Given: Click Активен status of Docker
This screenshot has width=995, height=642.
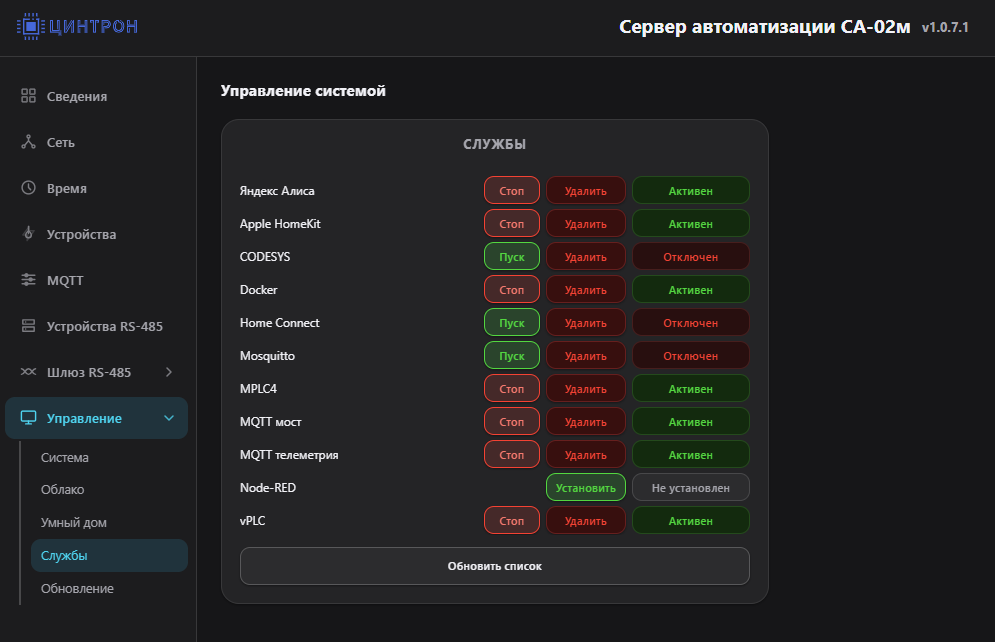Looking at the screenshot, I should tap(690, 289).
